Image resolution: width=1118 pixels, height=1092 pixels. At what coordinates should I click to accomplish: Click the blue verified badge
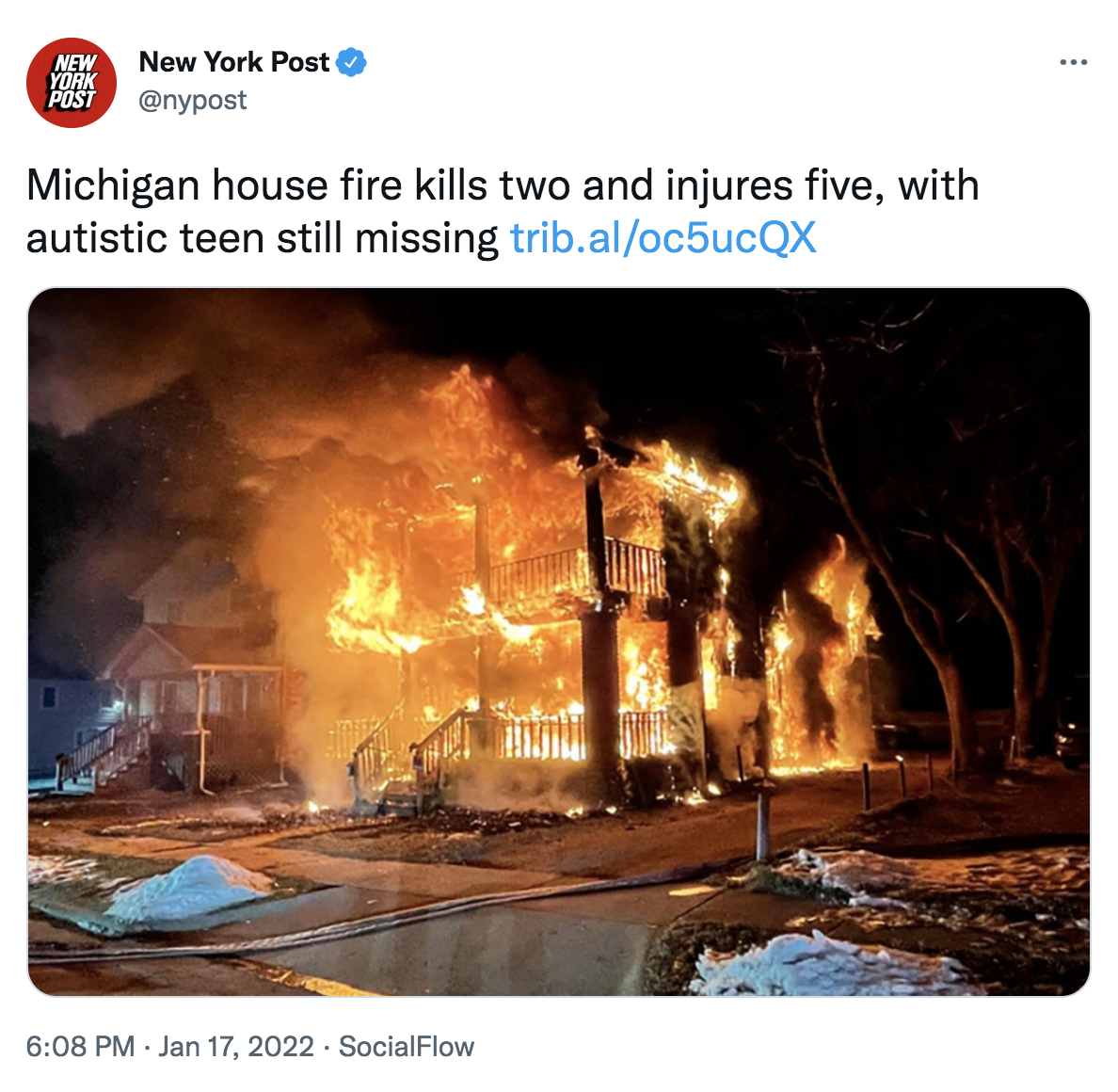coord(351,62)
